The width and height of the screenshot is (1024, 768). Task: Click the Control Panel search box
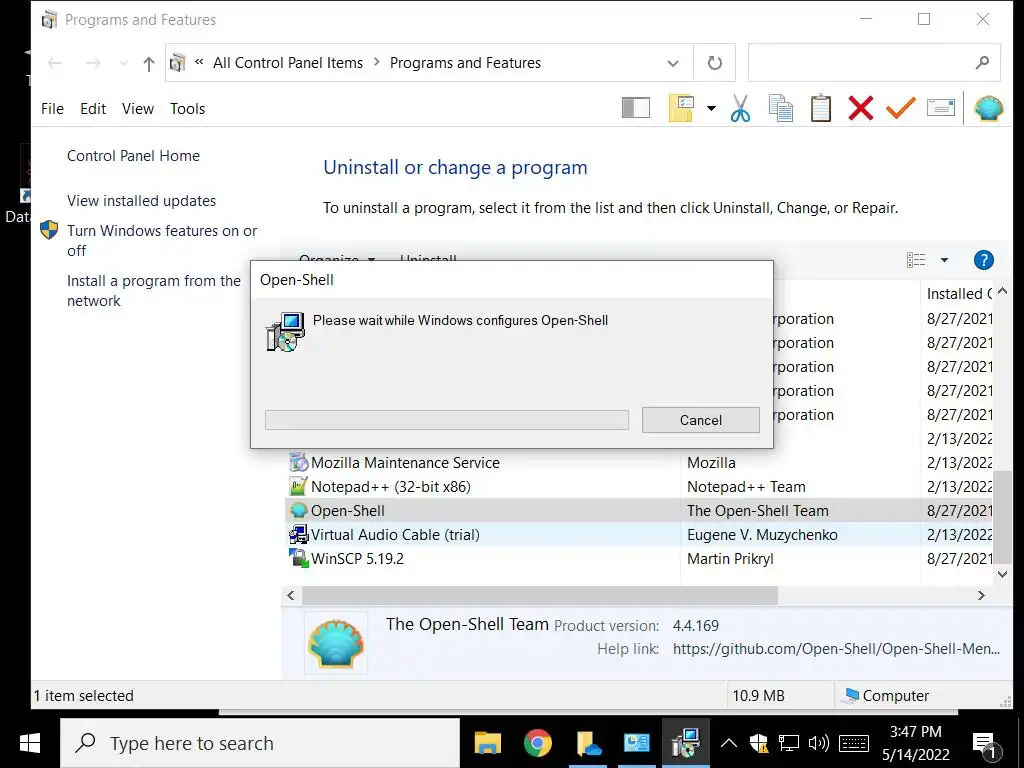pyautogui.click(x=874, y=63)
